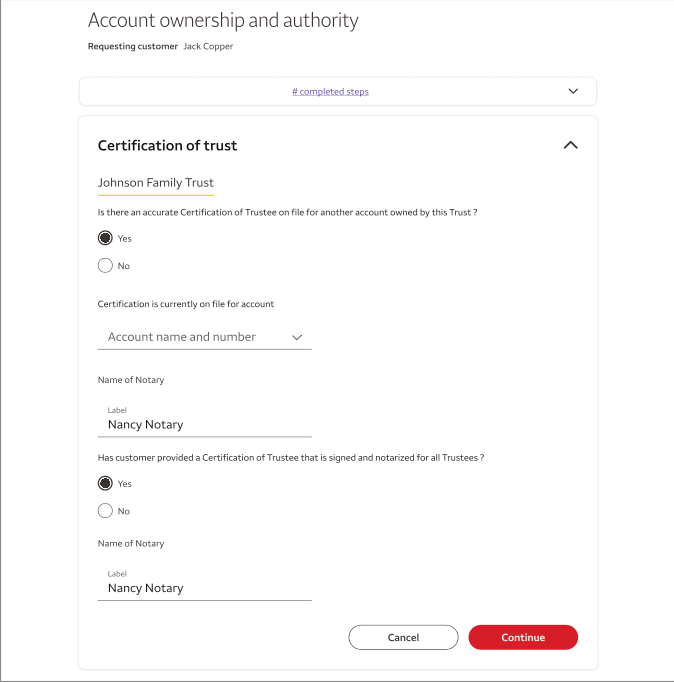Click the Account ownership and authority title

pos(223,20)
